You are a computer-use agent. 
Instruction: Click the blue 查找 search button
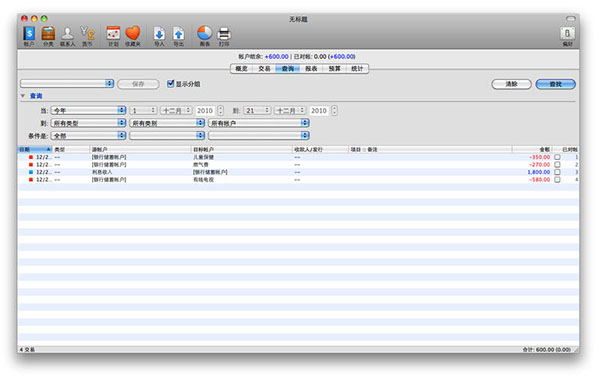[555, 84]
